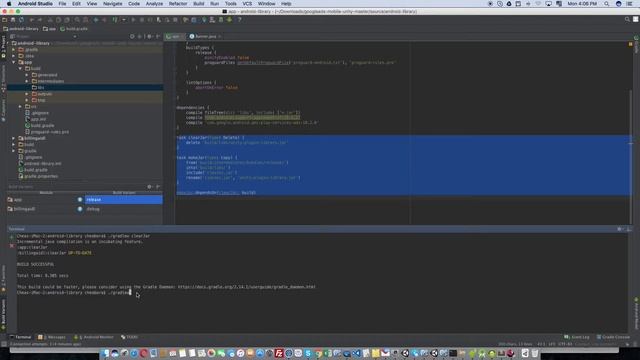Click the Redo toolbar icon
The image size is (640, 360).
(x=40, y=20)
